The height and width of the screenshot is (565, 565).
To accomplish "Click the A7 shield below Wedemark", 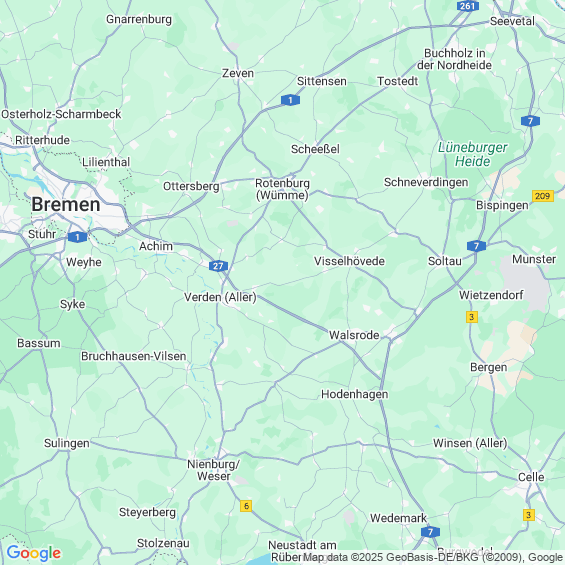I will (x=430, y=531).
